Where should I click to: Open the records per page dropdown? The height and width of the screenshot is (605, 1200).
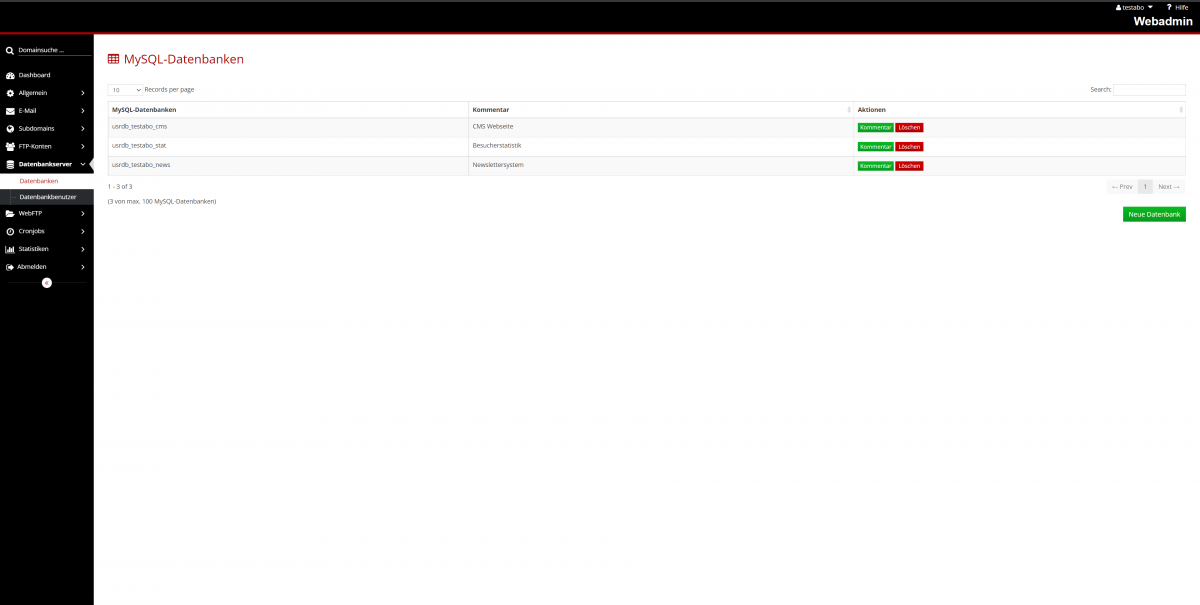(x=125, y=90)
